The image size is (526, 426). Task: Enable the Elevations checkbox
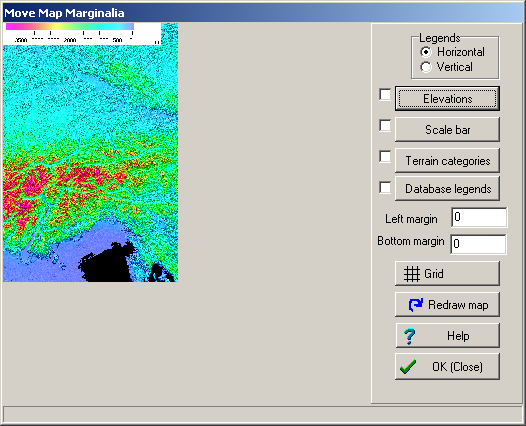385,95
